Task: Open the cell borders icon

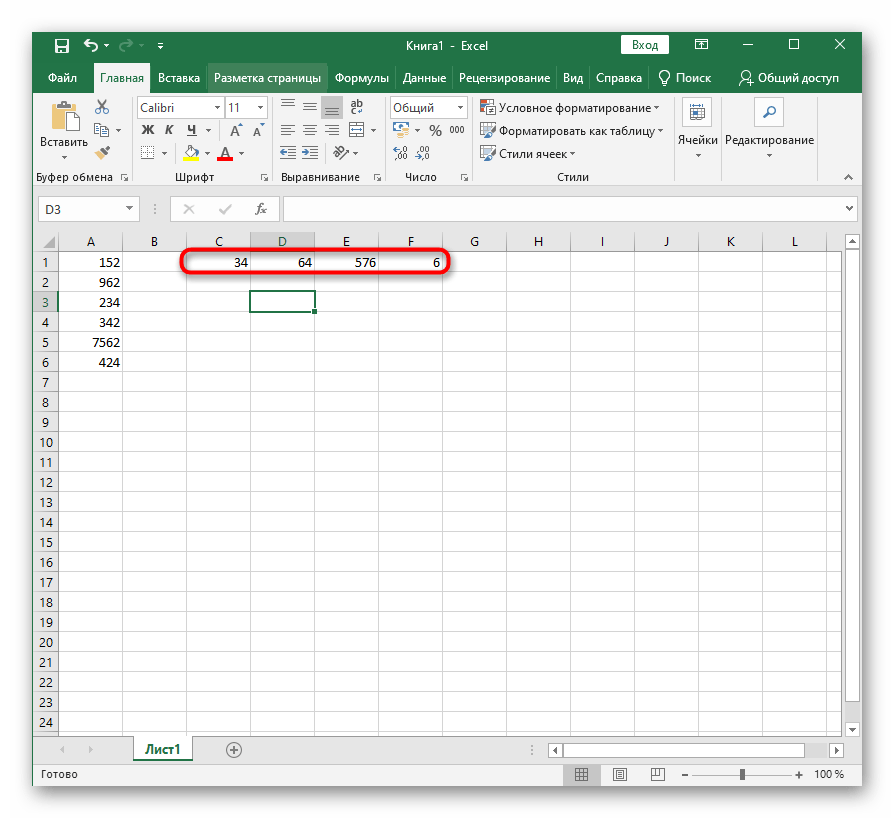Action: (148, 153)
